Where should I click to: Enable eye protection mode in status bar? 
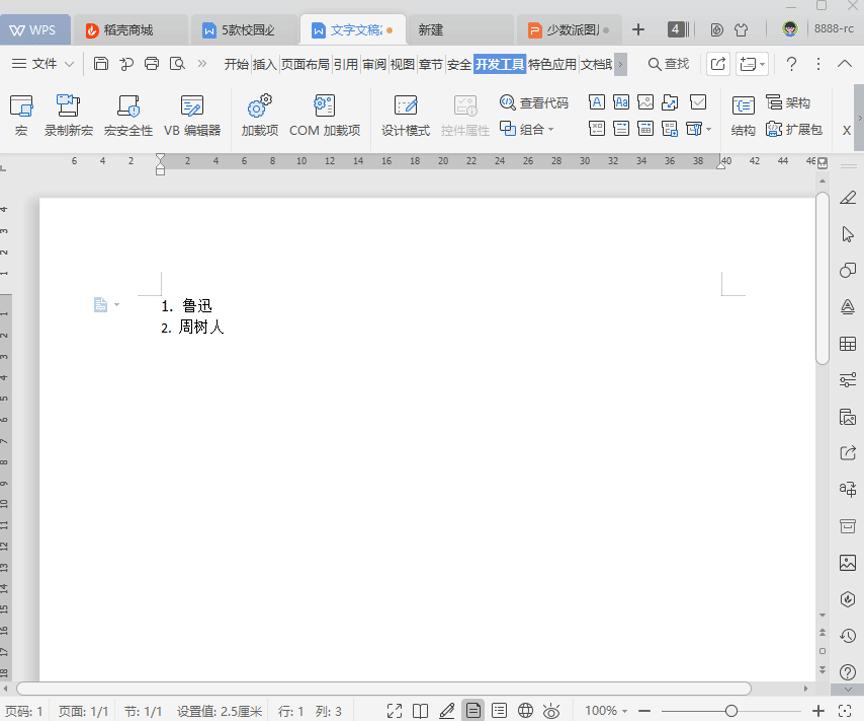(x=551, y=710)
